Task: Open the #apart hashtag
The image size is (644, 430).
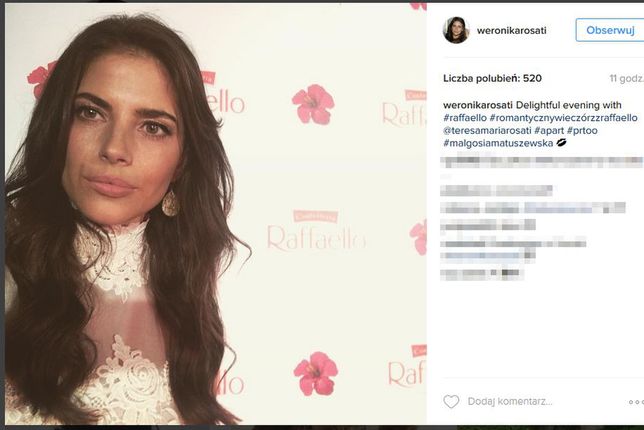Action: (x=549, y=131)
